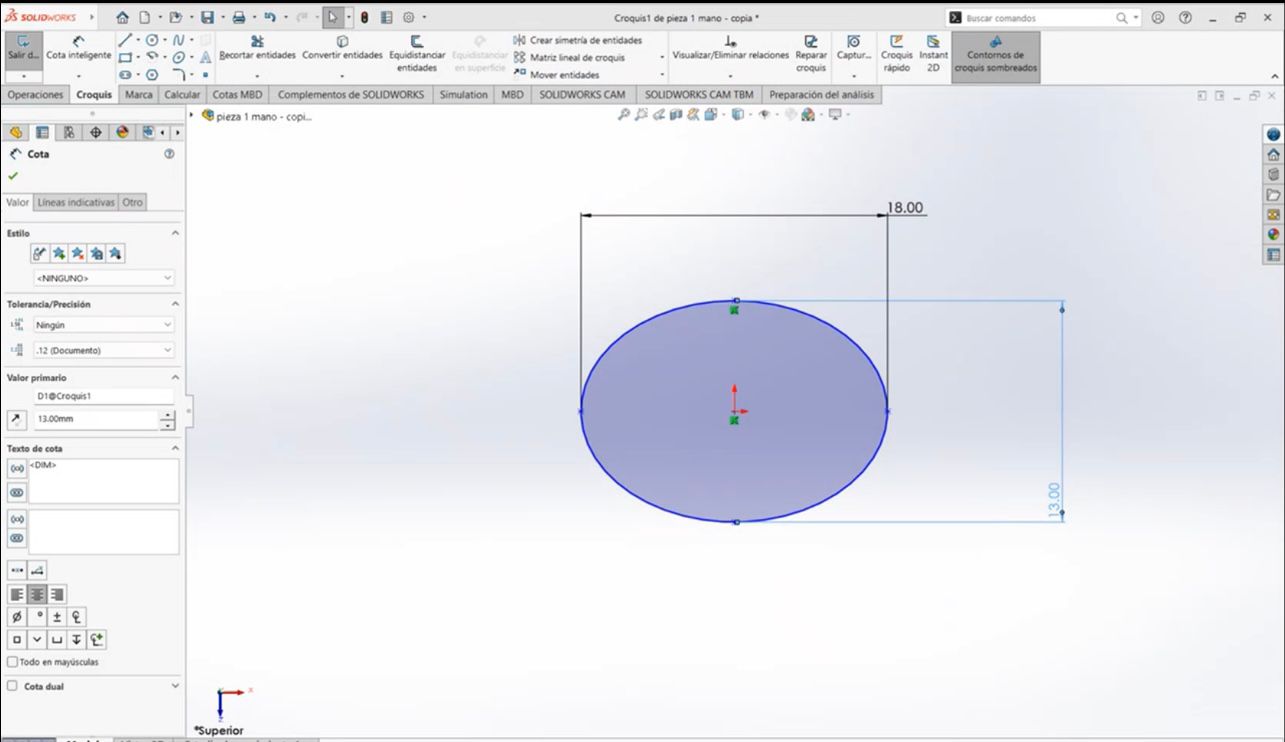The image size is (1285, 742).
Task: Open the .12 (Documento) precision dropdown
Action: pyautogui.click(x=104, y=350)
